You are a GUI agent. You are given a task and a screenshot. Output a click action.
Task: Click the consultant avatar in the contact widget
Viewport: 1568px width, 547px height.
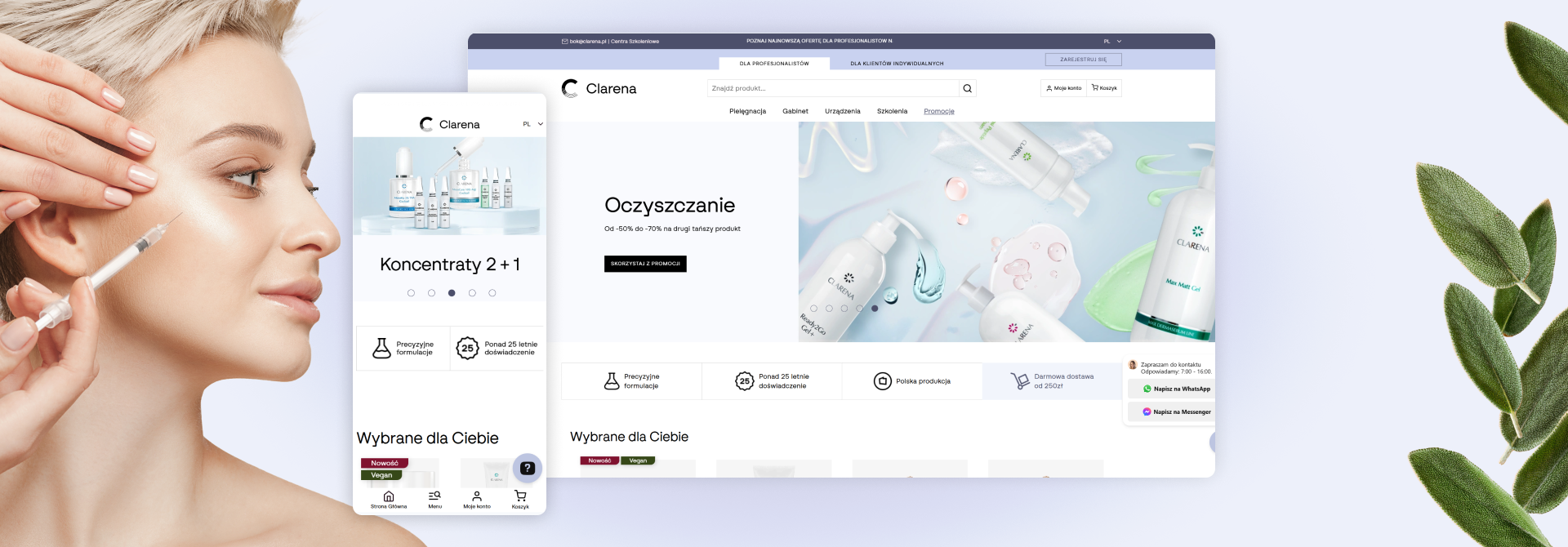point(1133,365)
